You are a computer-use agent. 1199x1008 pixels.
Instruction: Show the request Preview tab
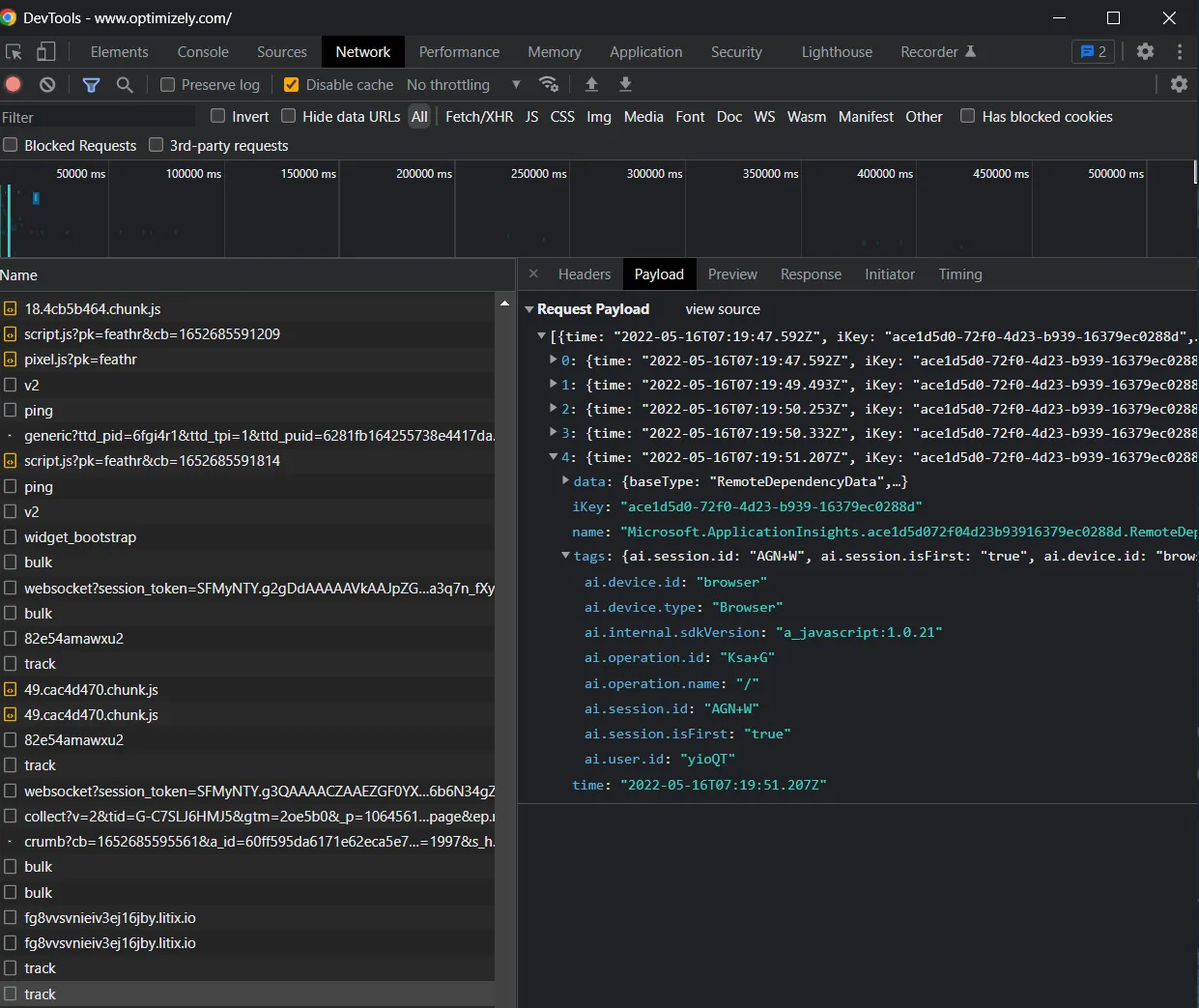[732, 274]
